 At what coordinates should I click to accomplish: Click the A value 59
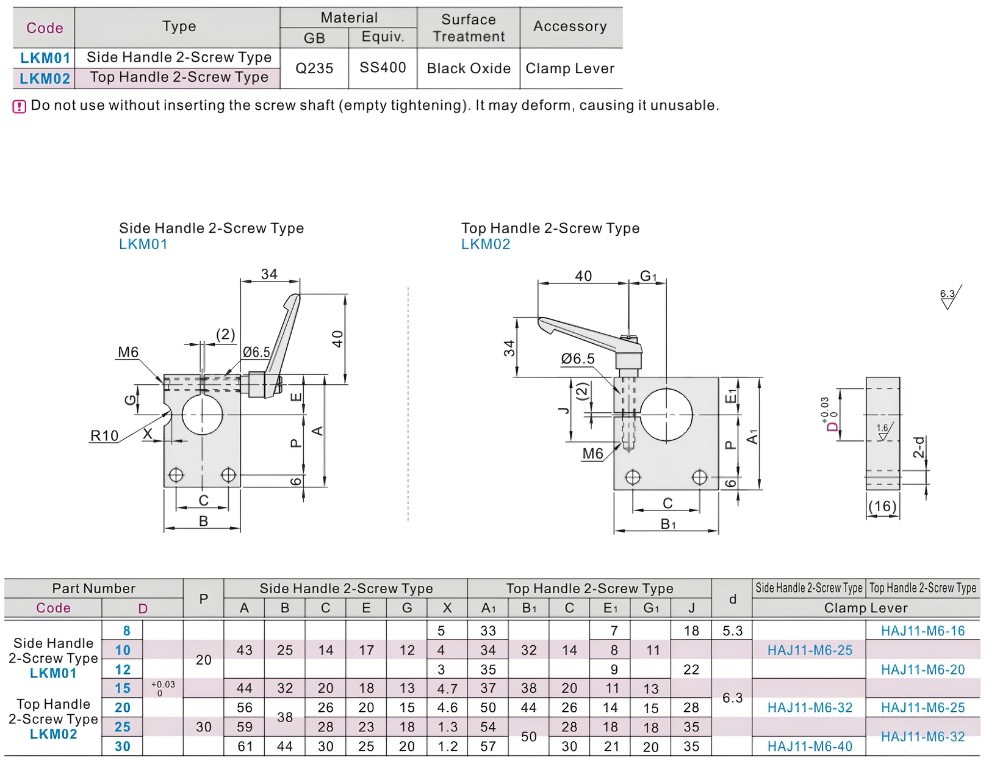244,727
